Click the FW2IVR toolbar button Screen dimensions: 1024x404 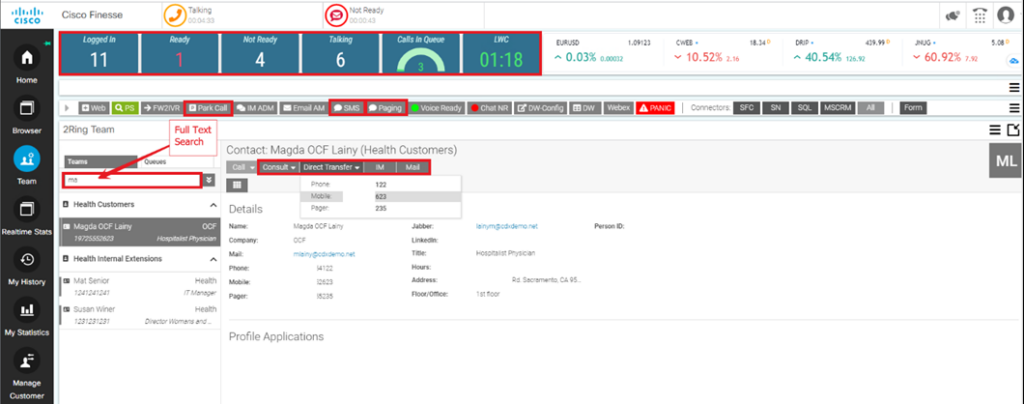[162, 108]
